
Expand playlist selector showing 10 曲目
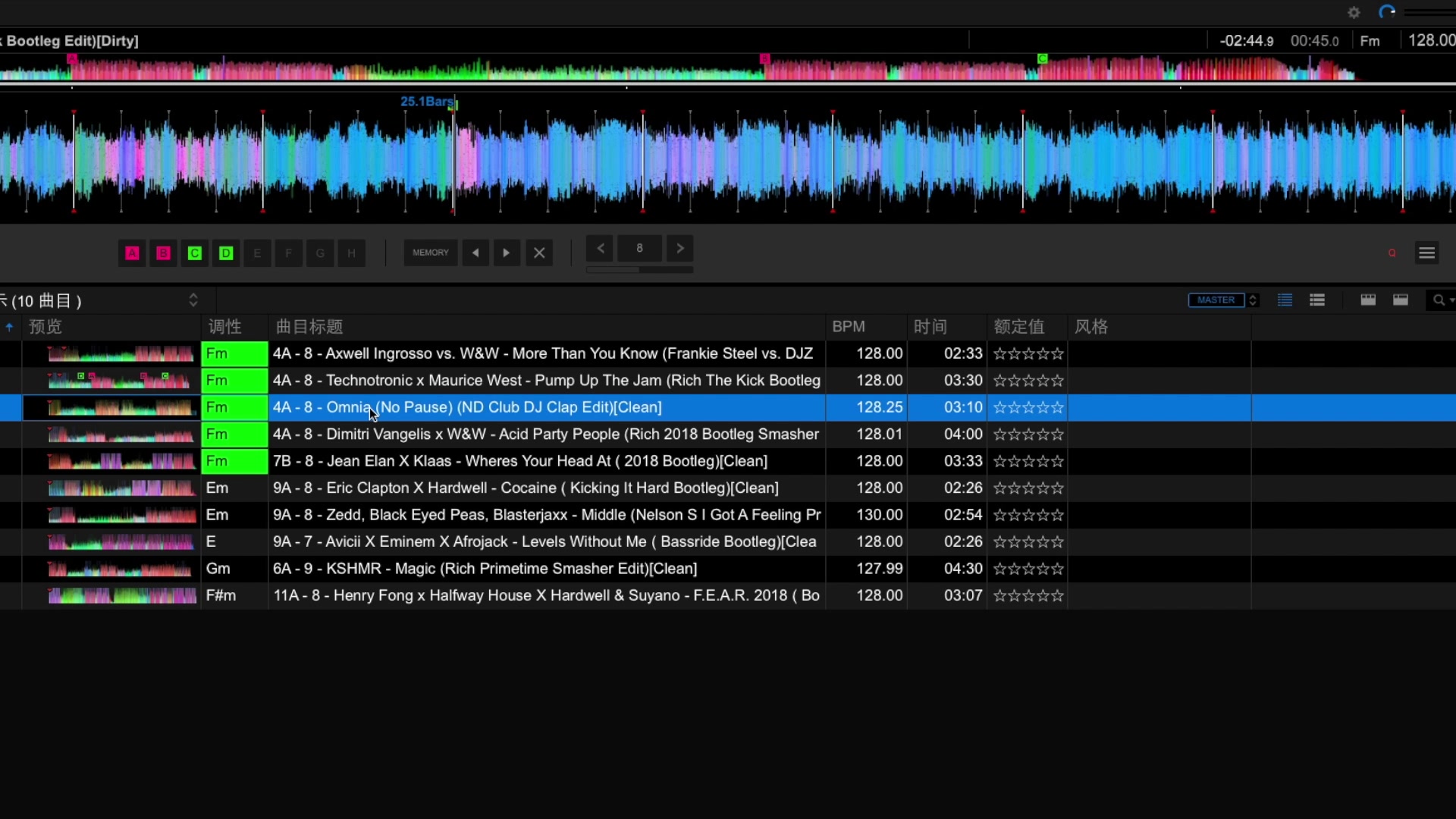(193, 300)
